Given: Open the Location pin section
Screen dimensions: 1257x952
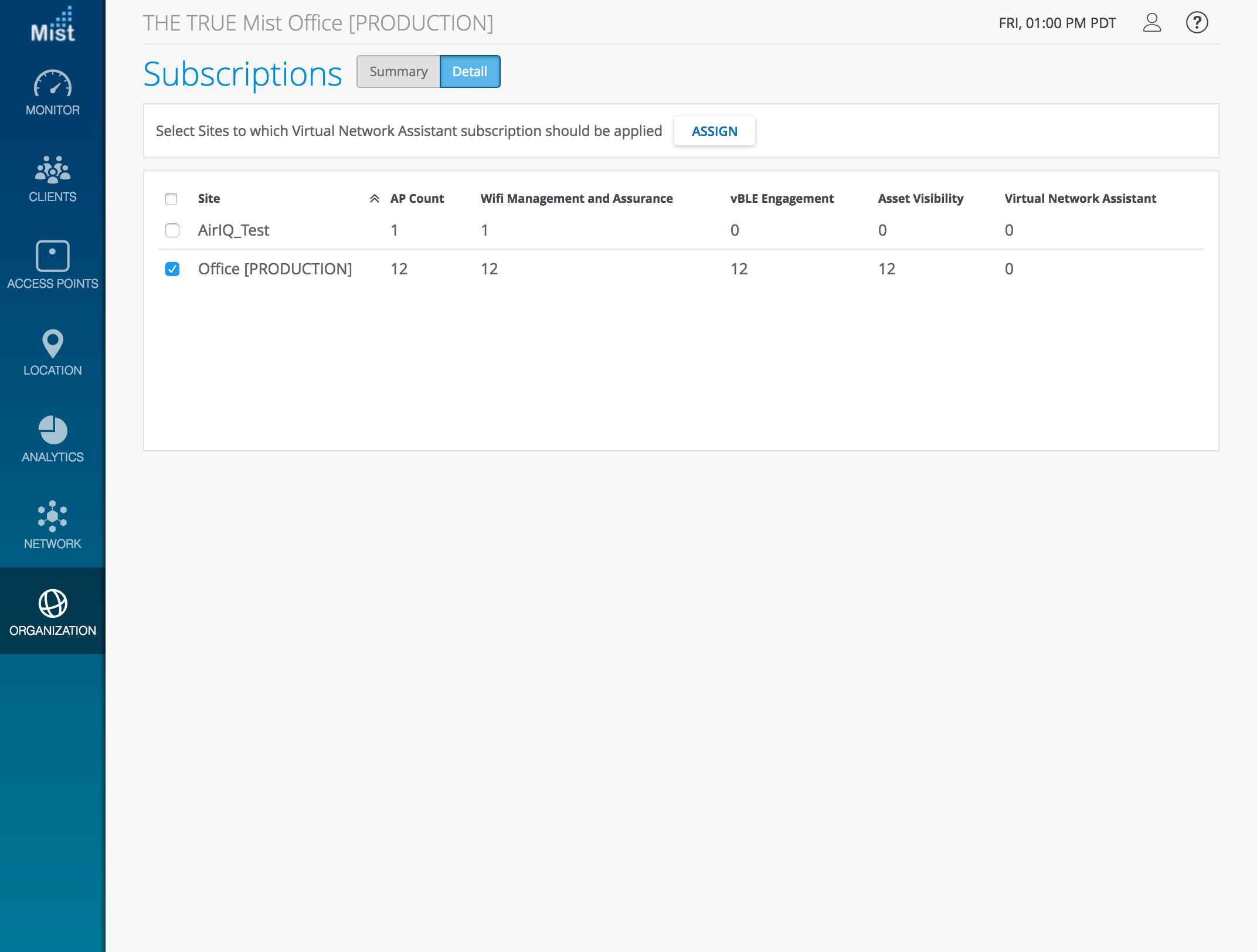Looking at the screenshot, I should [53, 352].
